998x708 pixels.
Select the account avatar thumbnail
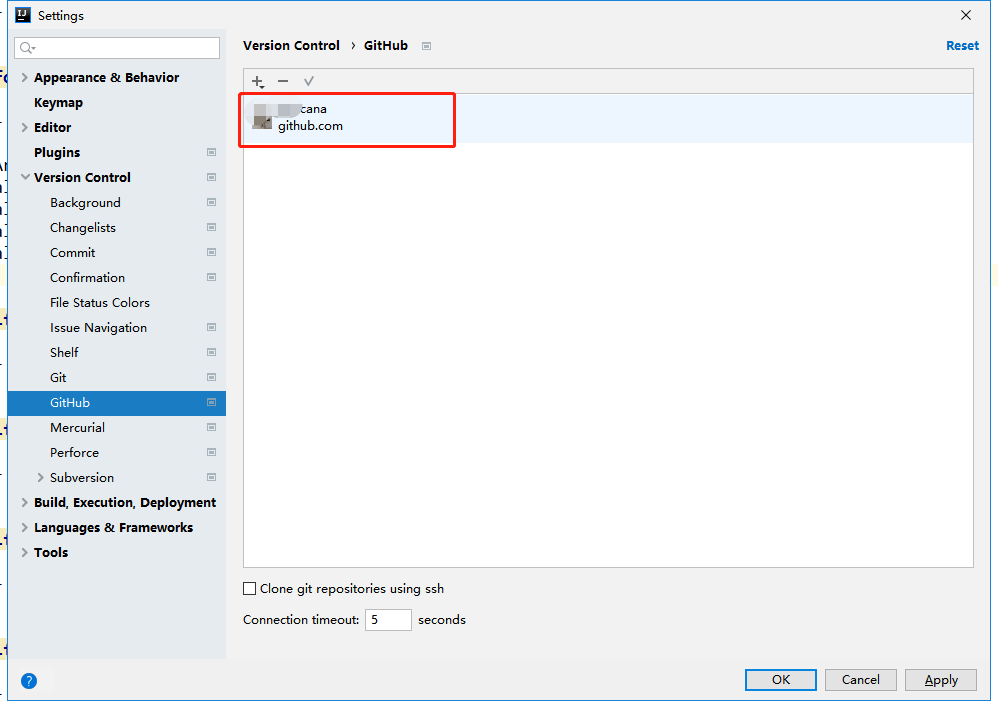[262, 117]
